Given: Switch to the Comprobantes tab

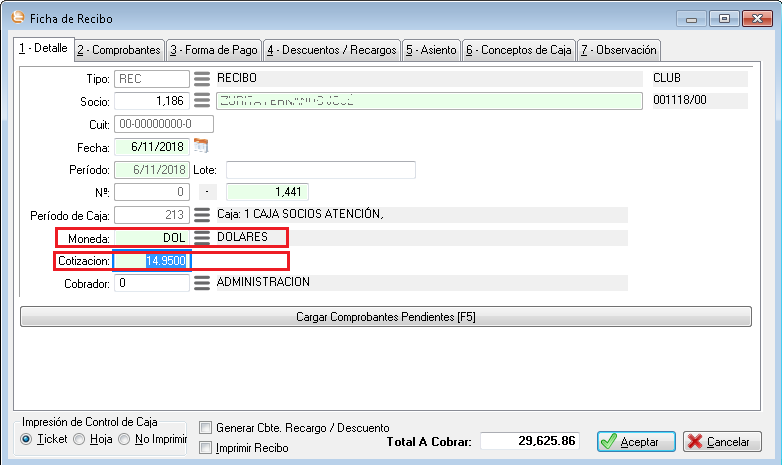Looking at the screenshot, I should pos(119,49).
